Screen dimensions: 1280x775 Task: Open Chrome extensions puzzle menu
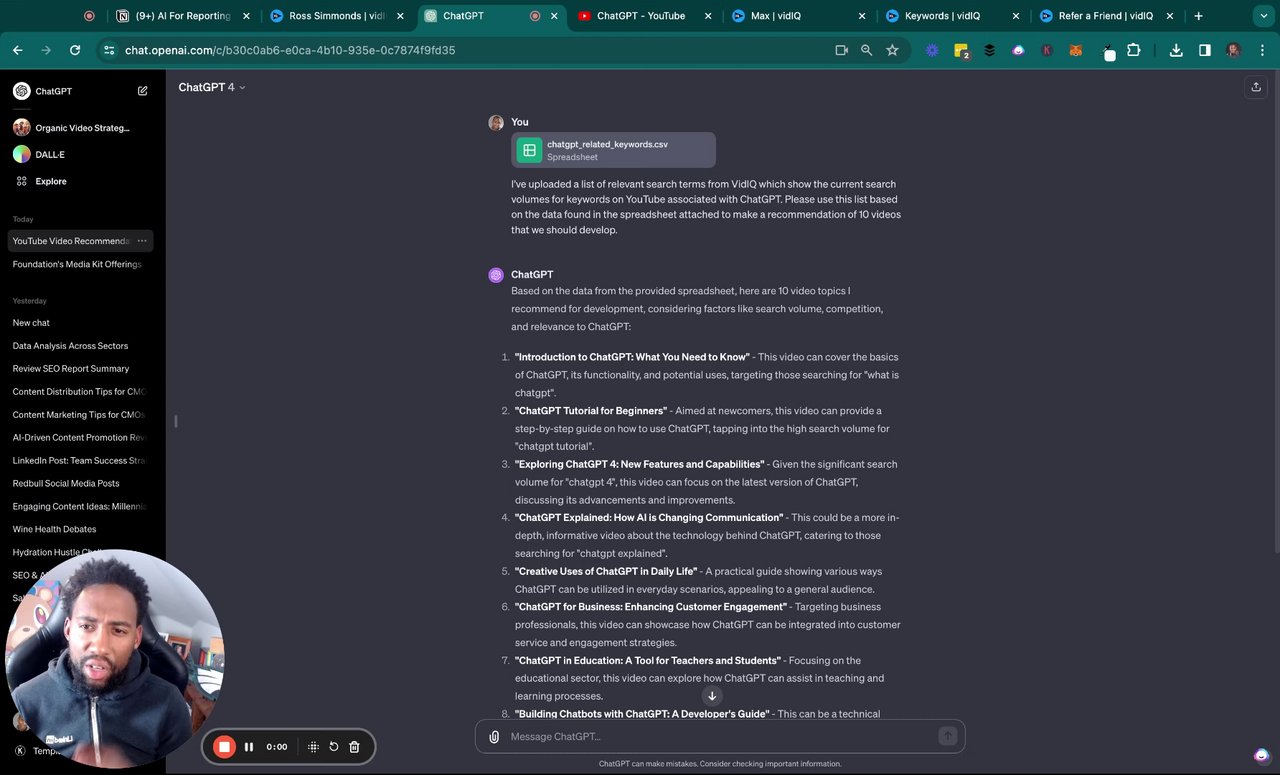[1134, 50]
